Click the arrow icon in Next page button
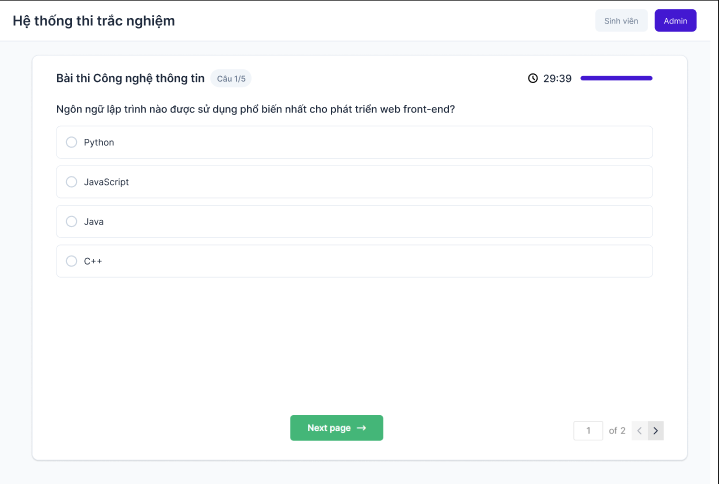This screenshot has height=484, width=719. [x=361, y=428]
